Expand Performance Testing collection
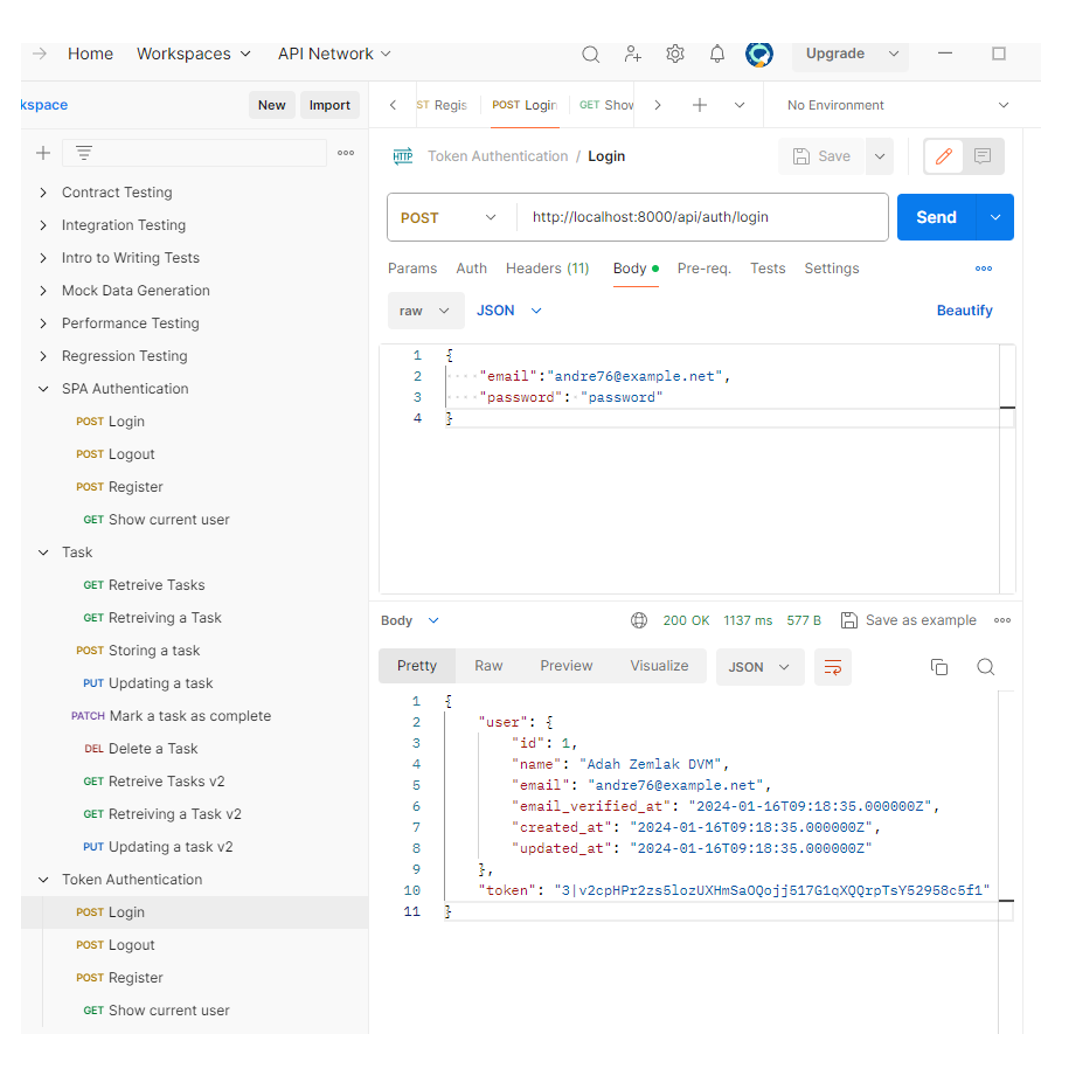 (x=43, y=324)
